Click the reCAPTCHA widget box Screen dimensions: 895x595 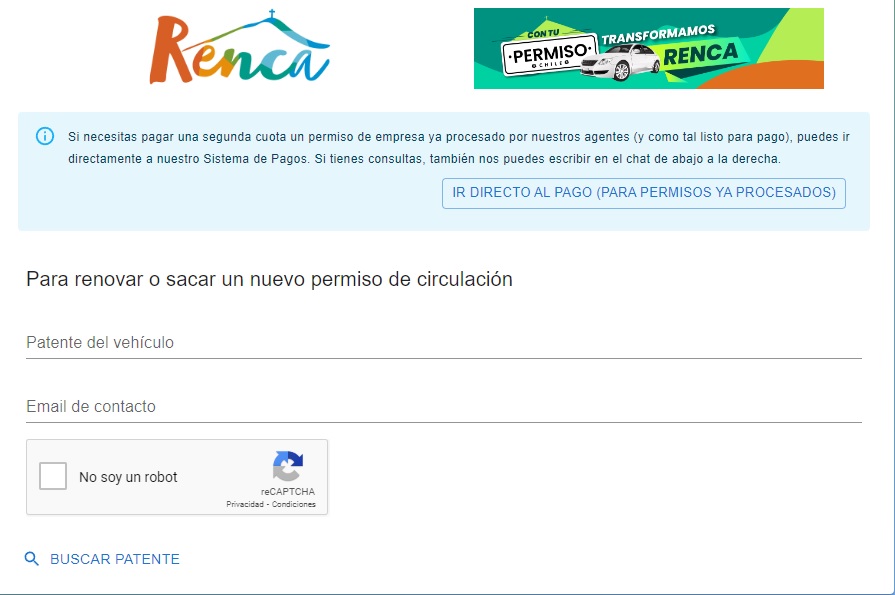(177, 477)
